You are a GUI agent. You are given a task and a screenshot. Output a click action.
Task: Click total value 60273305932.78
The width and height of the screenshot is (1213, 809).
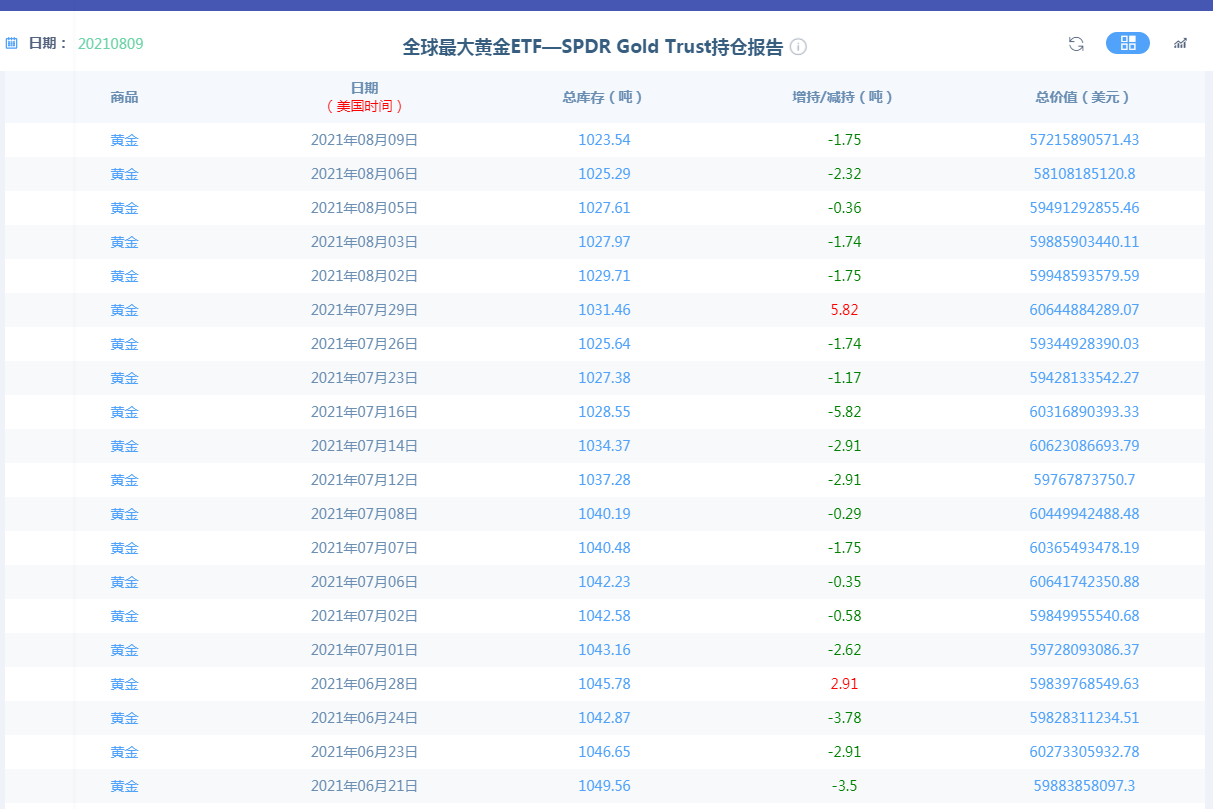[1085, 752]
